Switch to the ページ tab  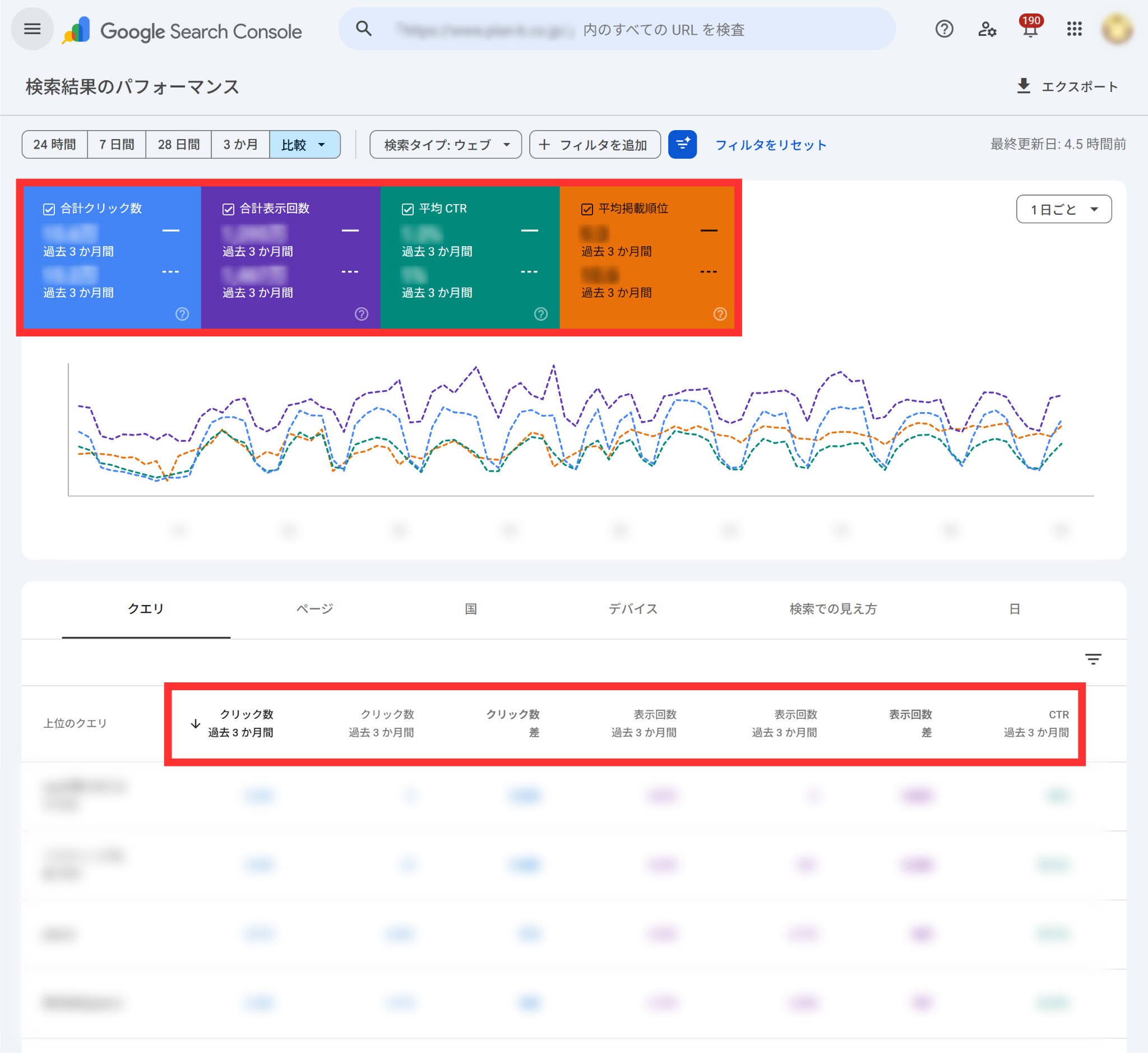[x=314, y=608]
